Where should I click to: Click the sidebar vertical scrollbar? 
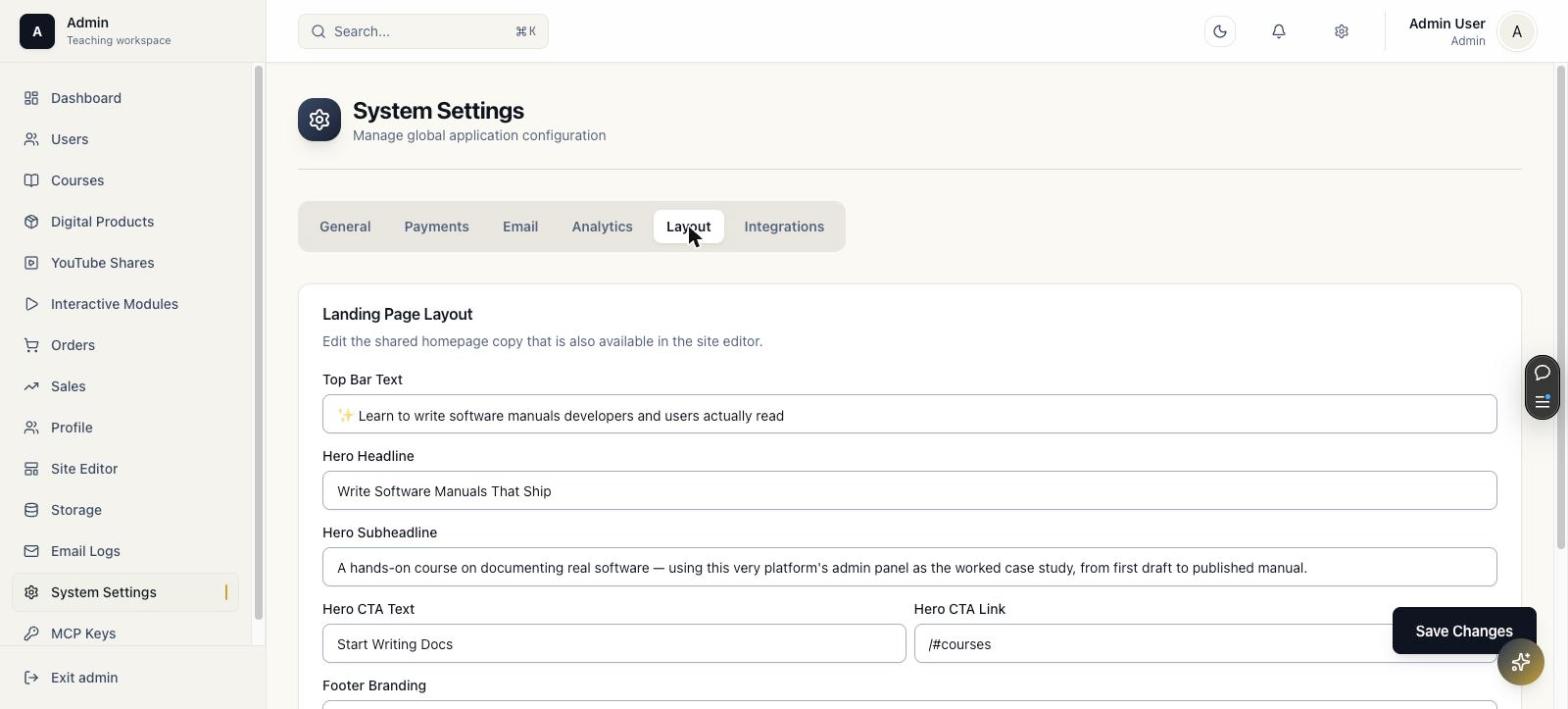pyautogui.click(x=258, y=342)
